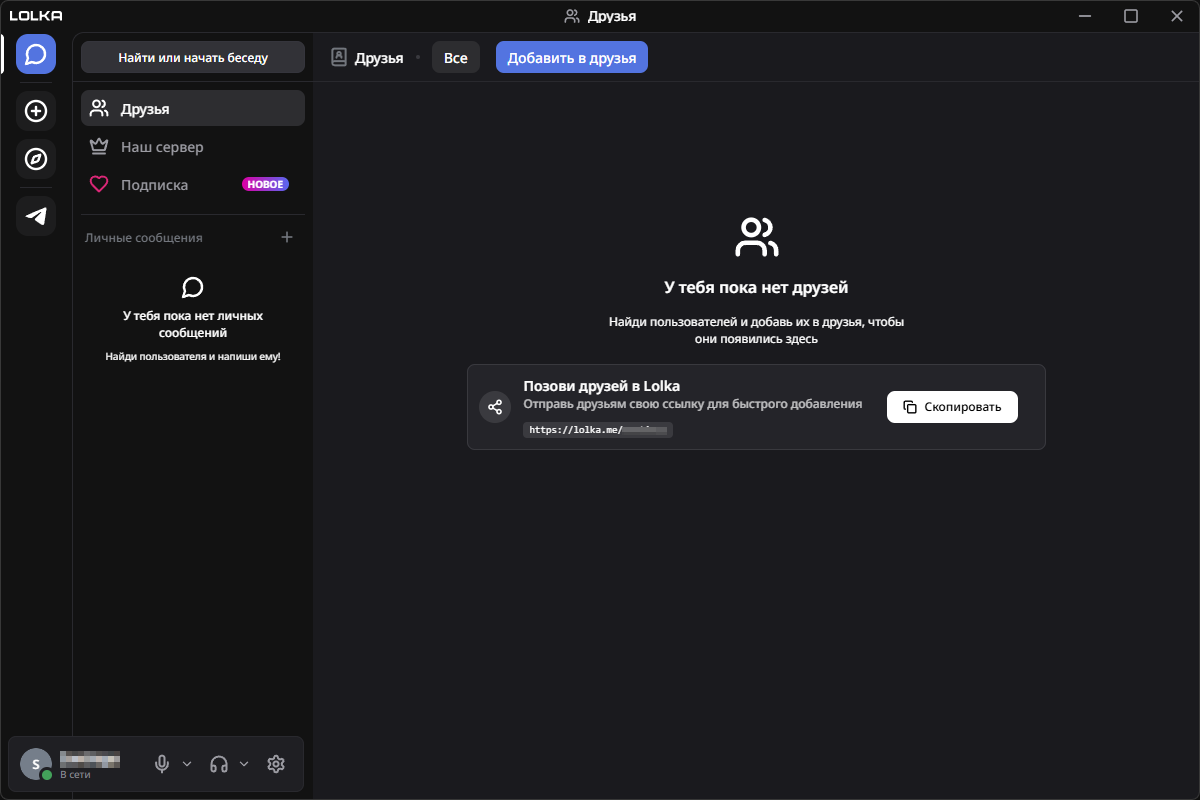Open the Telegram paper plane icon

point(36,216)
